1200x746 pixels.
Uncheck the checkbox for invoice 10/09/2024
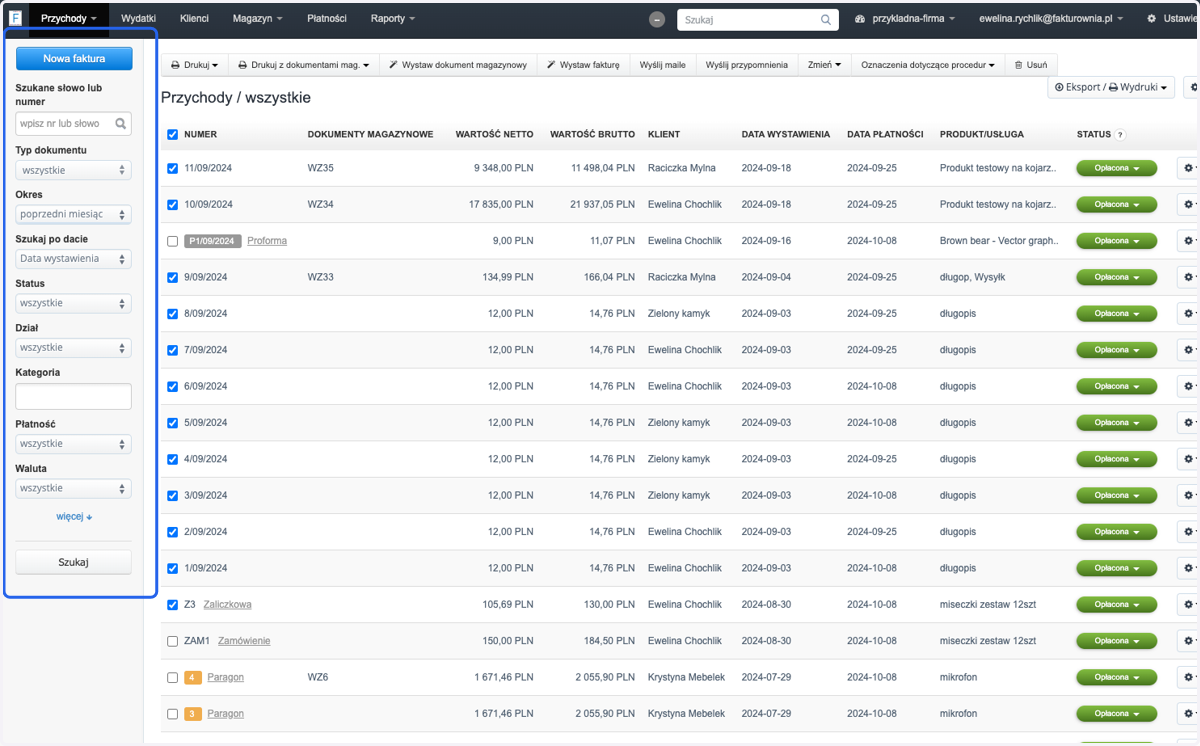pyautogui.click(x=172, y=204)
